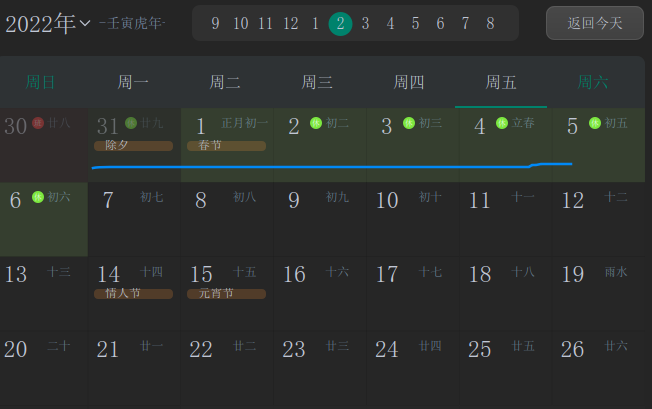This screenshot has width=652, height=409.
Task: Click the highlighted month 2 circle
Action: pyautogui.click(x=340, y=23)
